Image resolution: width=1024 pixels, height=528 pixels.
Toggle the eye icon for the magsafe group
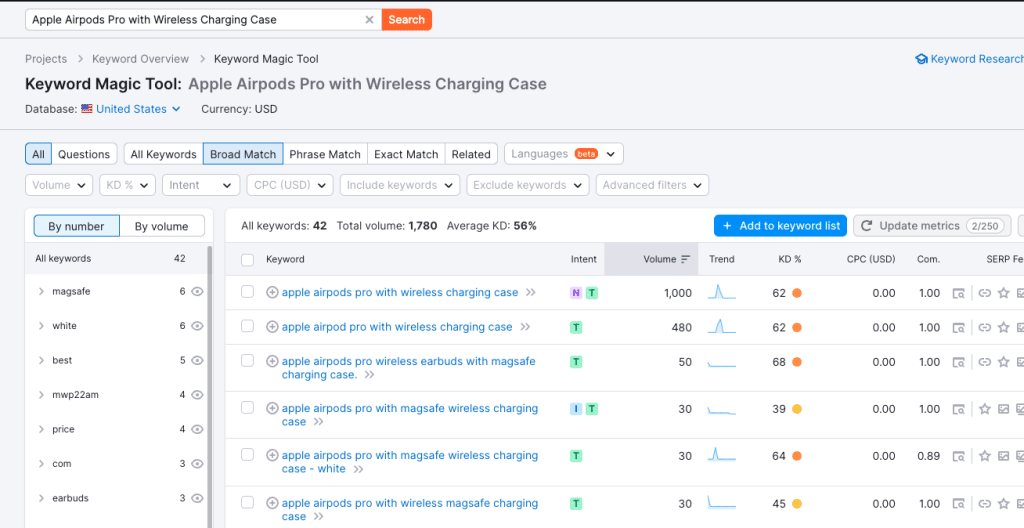[197, 292]
